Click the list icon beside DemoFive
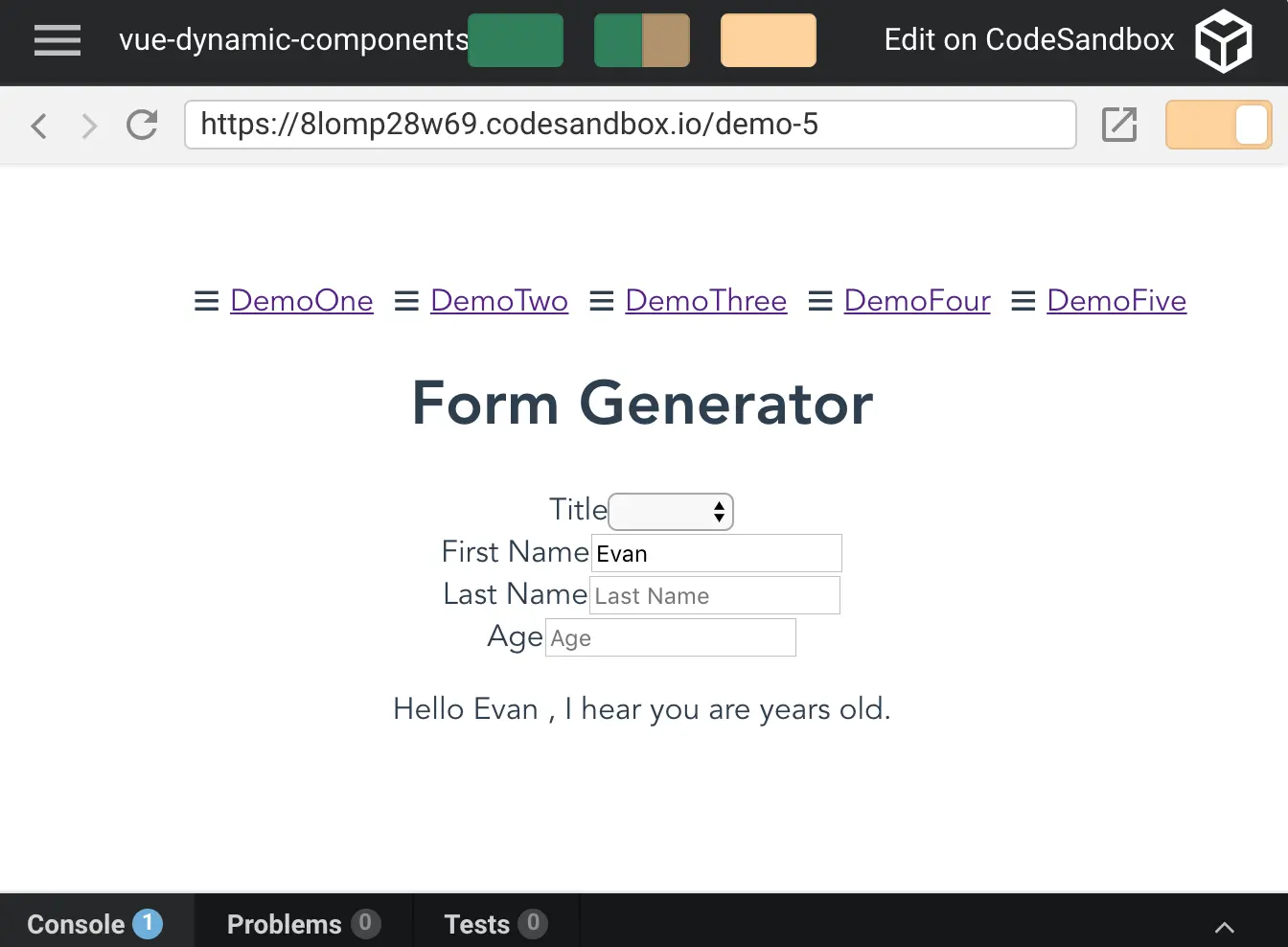The height and width of the screenshot is (947, 1288). [1023, 301]
